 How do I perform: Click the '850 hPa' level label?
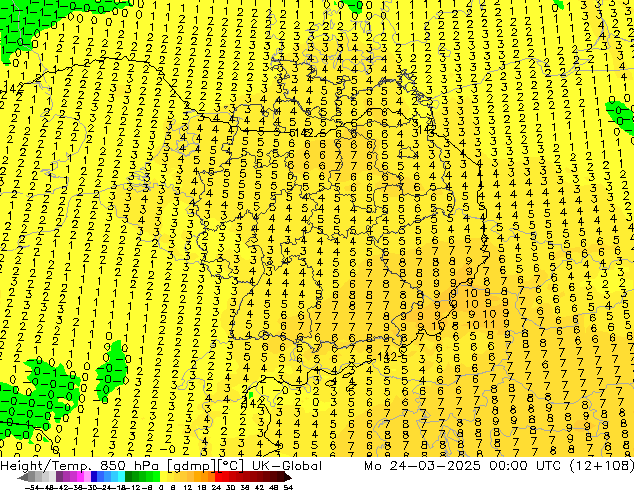click(x=129, y=466)
